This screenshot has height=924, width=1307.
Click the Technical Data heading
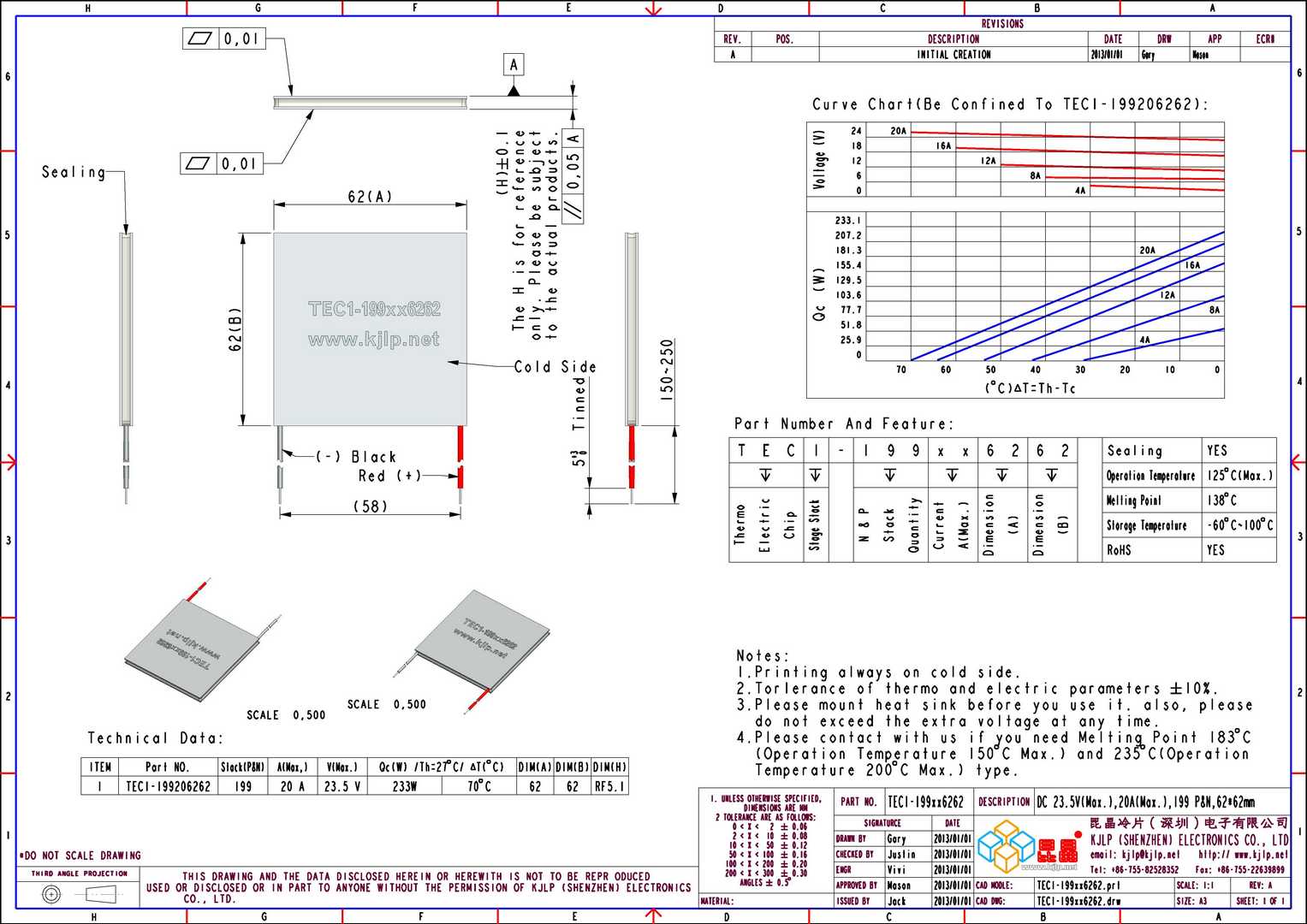(155, 738)
